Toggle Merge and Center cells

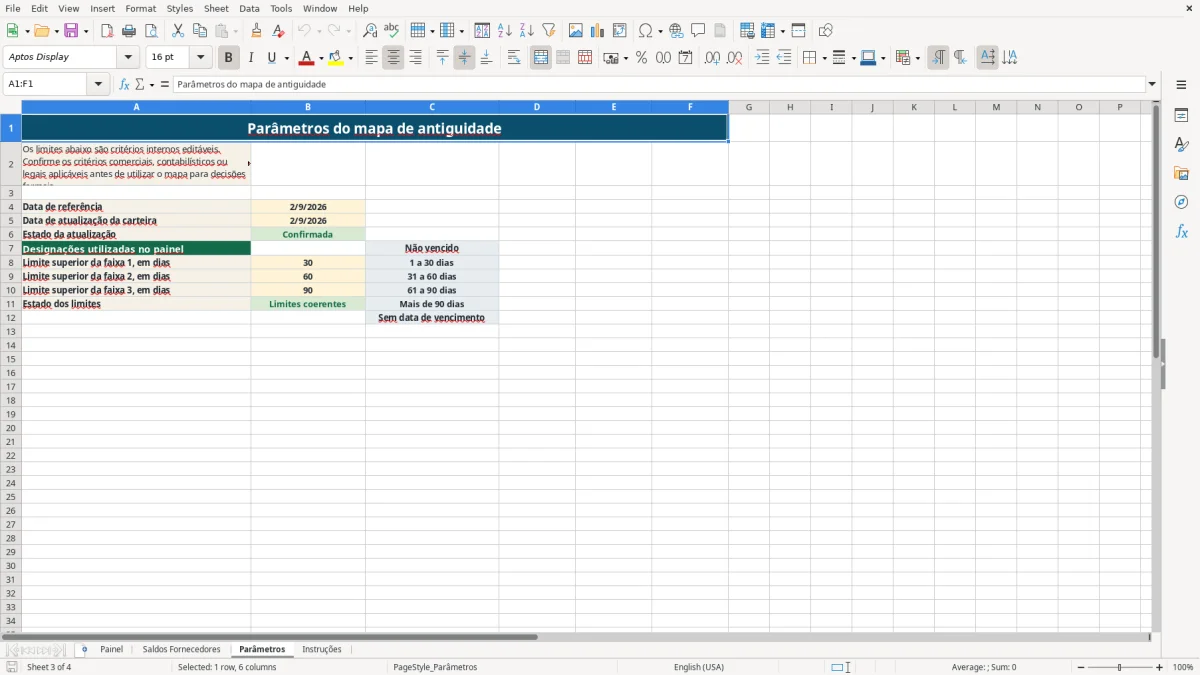click(541, 58)
